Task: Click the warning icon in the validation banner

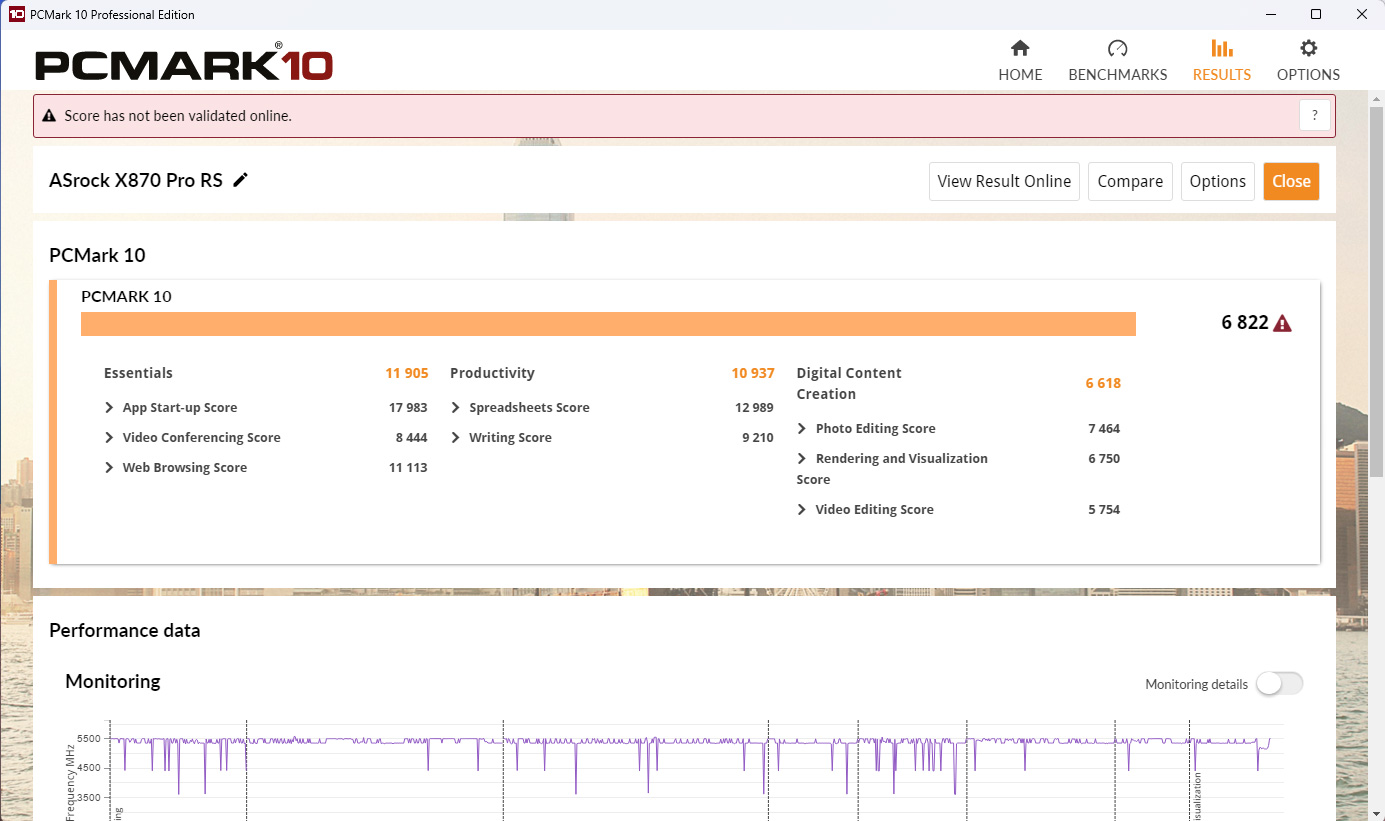Action: 50,116
